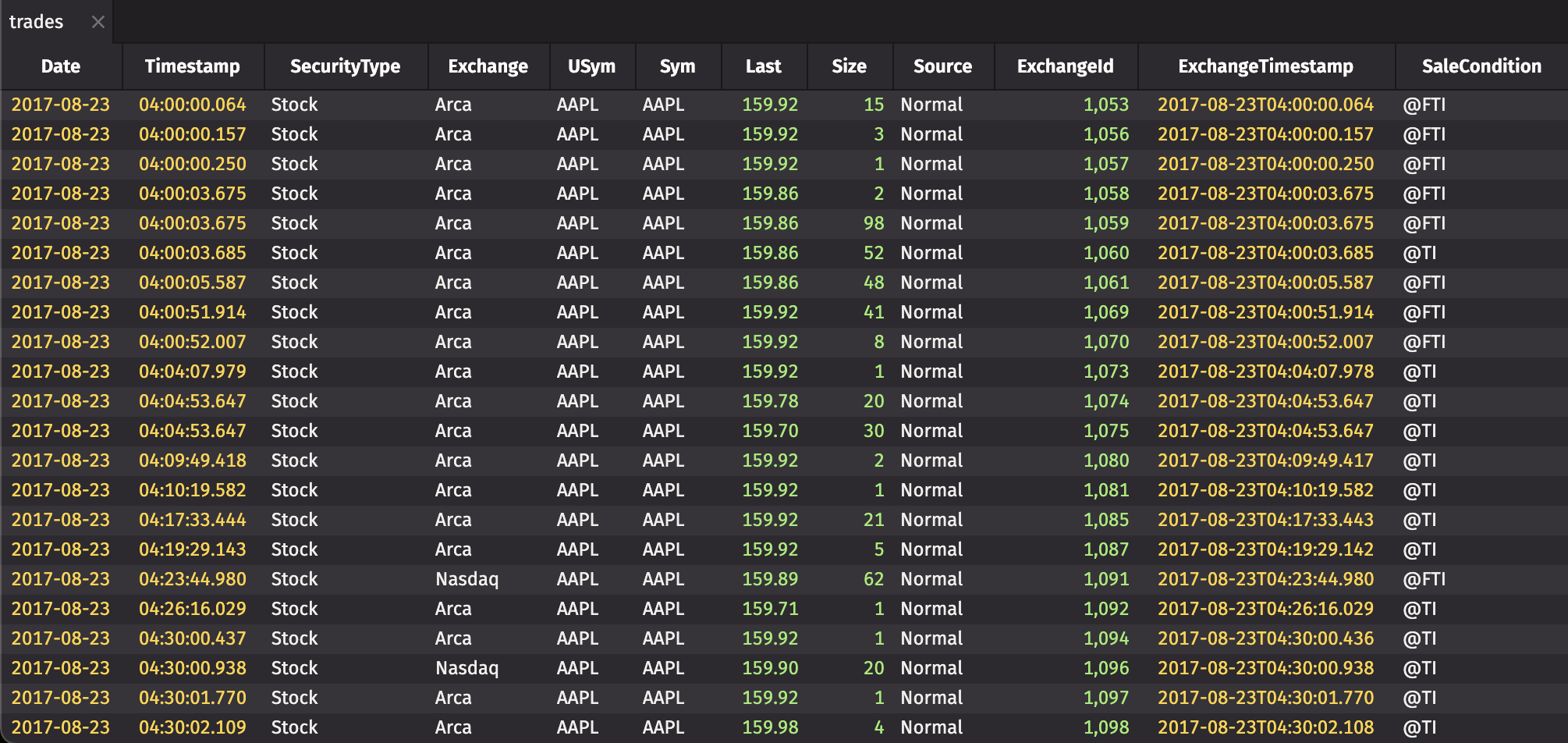The image size is (1568, 743).
Task: Select the trades tab
Action: 37,22
